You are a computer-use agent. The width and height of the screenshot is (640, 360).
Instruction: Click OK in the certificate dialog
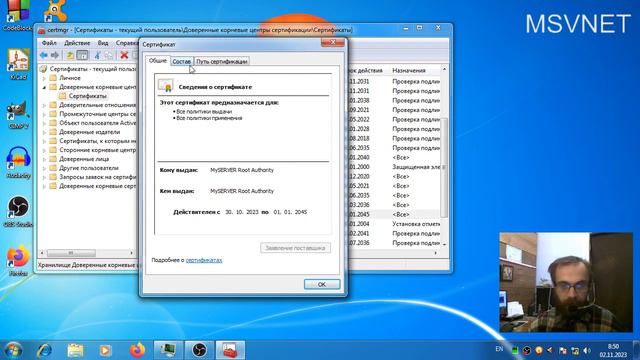[322, 284]
